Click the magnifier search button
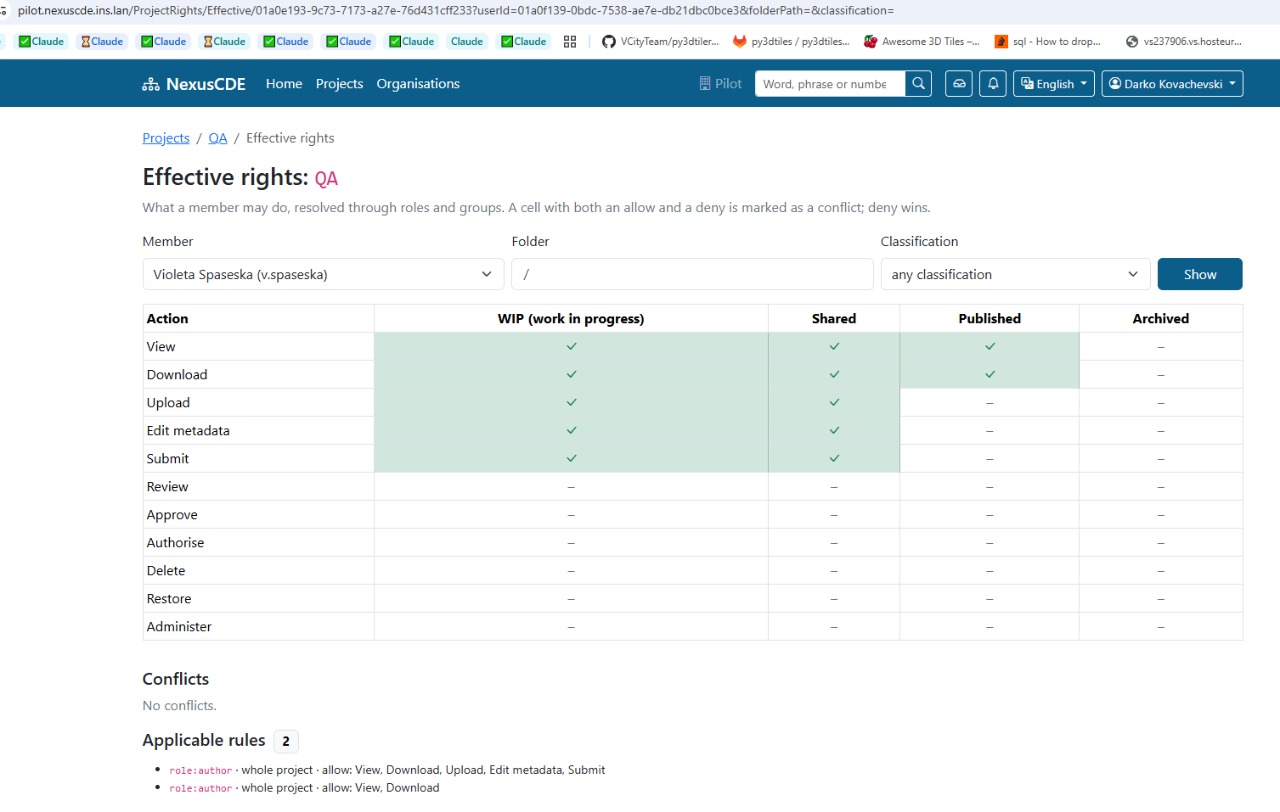Image resolution: width=1280 pixels, height=812 pixels. 918,84
